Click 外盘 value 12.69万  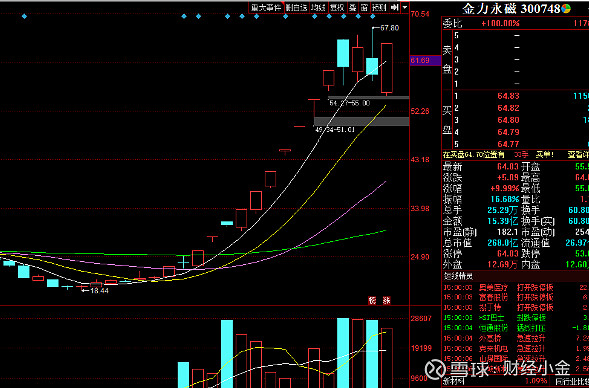coord(504,265)
